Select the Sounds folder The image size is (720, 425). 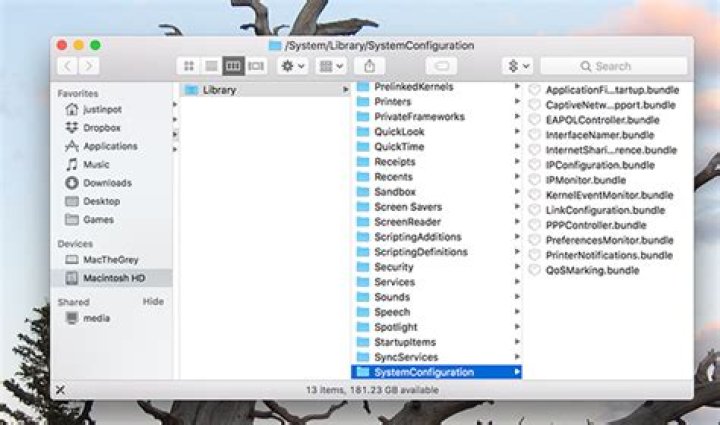coord(439,297)
